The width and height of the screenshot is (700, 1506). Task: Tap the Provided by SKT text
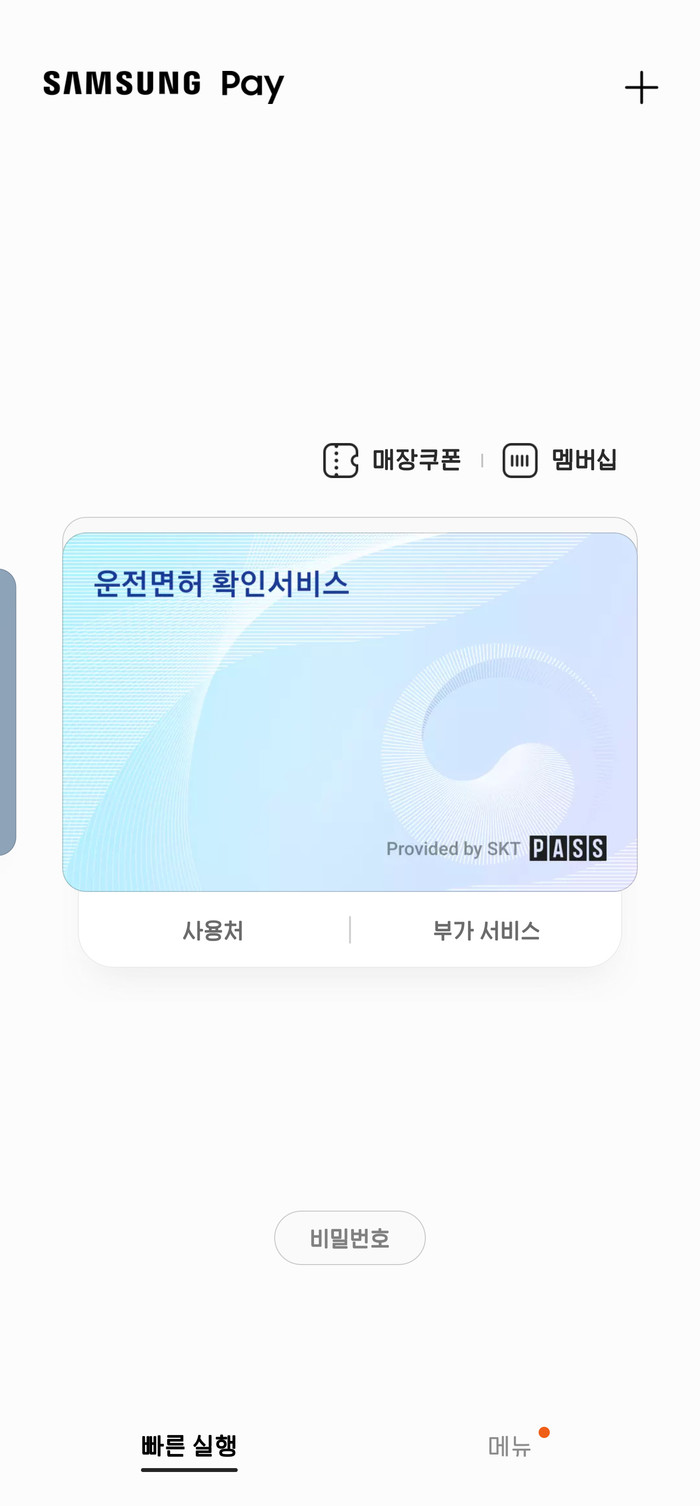[453, 849]
